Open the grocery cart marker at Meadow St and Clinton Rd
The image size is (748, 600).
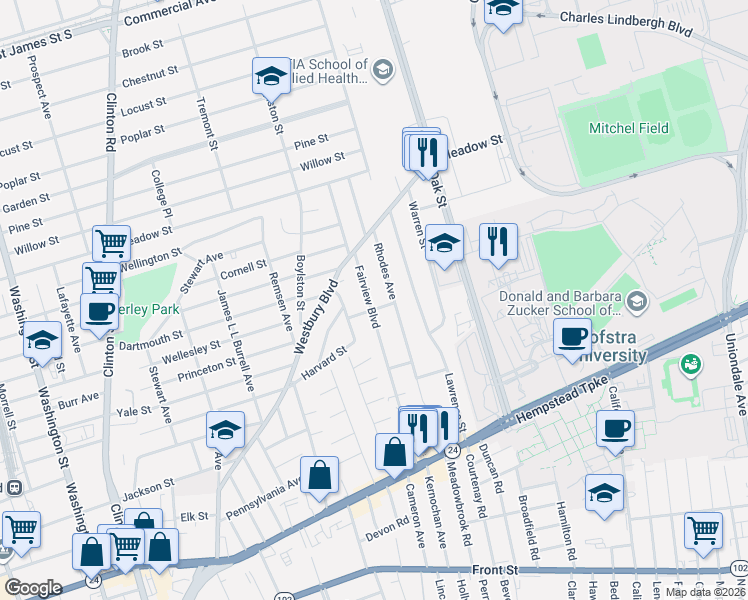(112, 245)
